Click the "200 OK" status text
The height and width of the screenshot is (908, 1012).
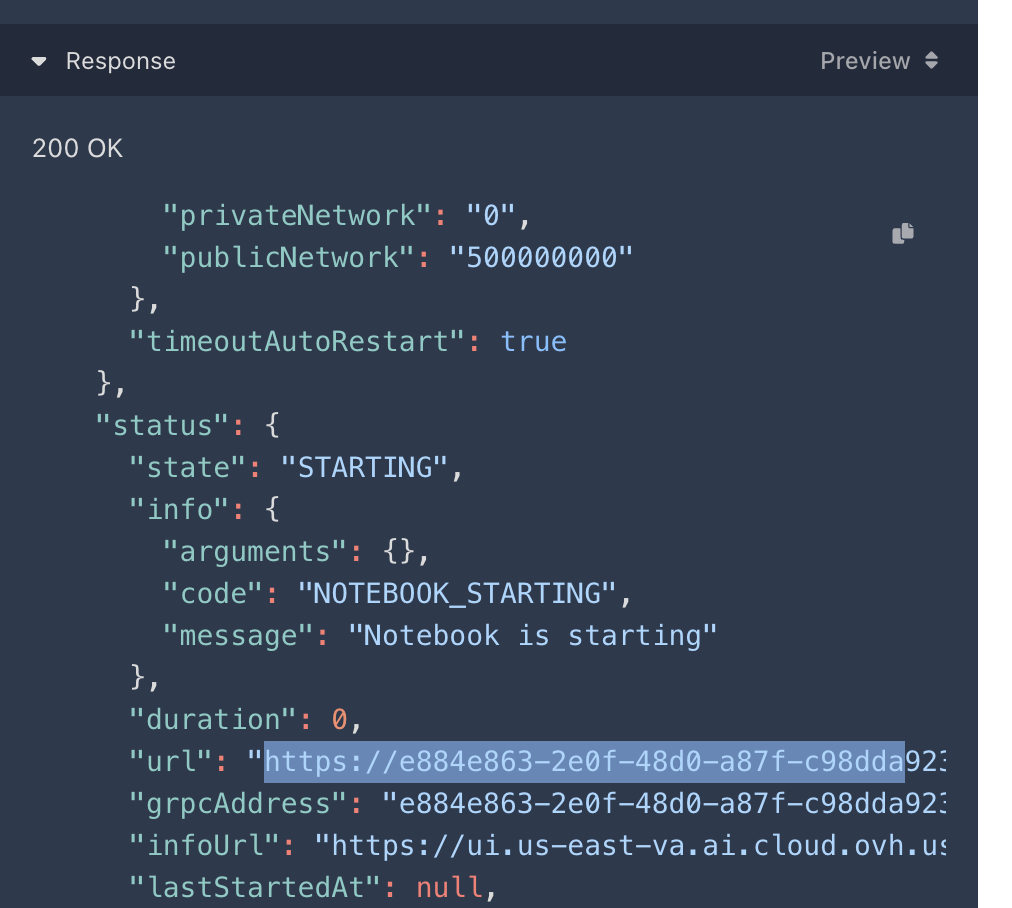(x=77, y=148)
